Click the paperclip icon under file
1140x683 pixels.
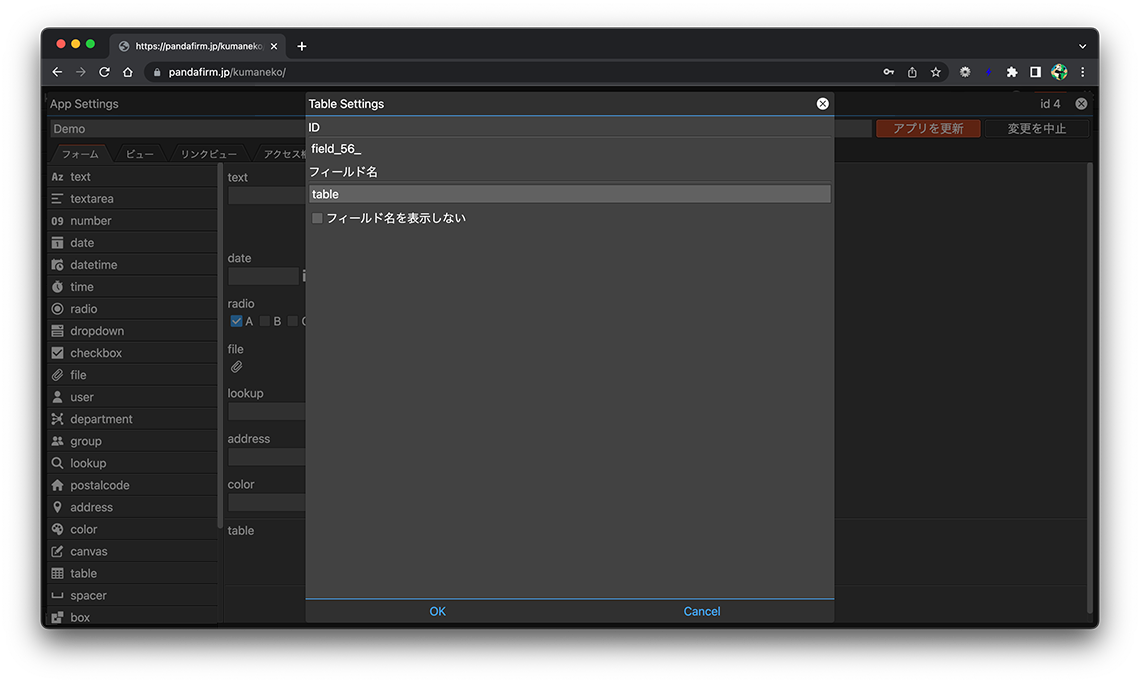click(236, 367)
